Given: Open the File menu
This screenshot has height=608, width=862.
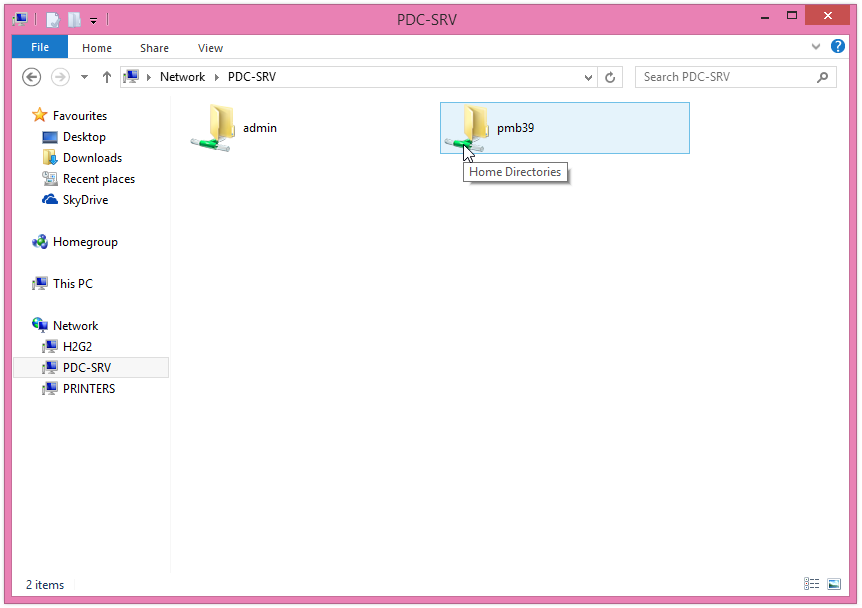Looking at the screenshot, I should (40, 47).
